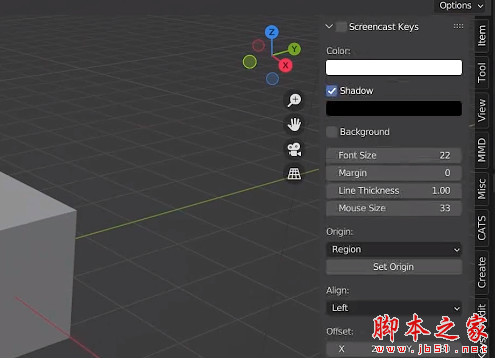Open the Origin Region dropdown
The width and height of the screenshot is (499, 360).
(x=394, y=249)
